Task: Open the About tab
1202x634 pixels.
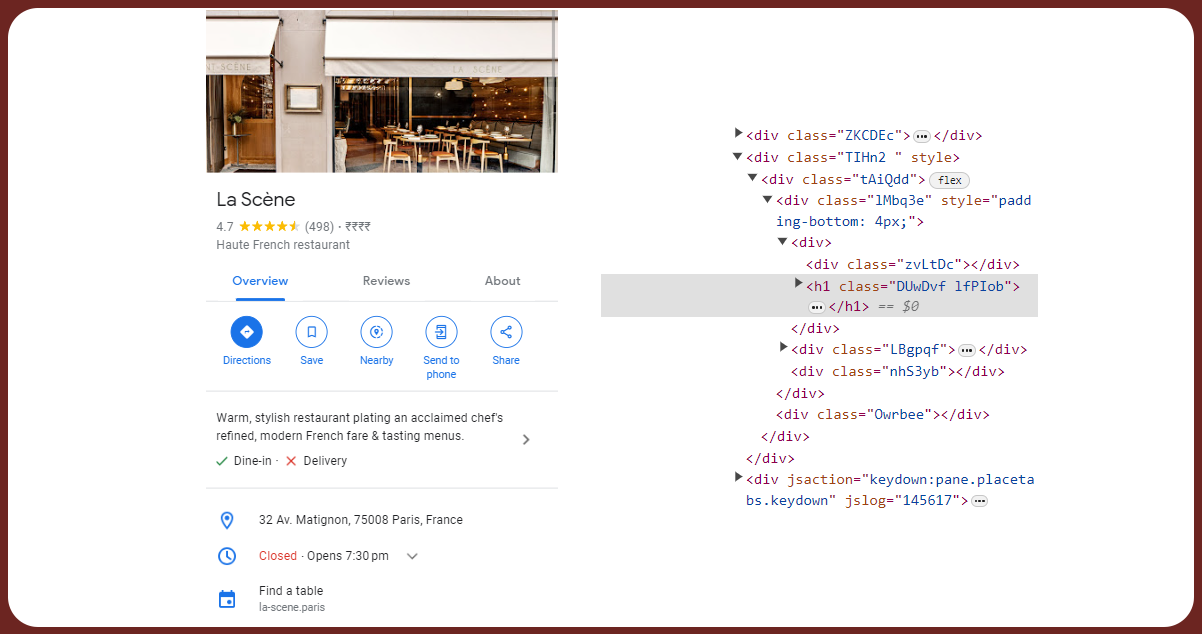Action: [x=502, y=281]
